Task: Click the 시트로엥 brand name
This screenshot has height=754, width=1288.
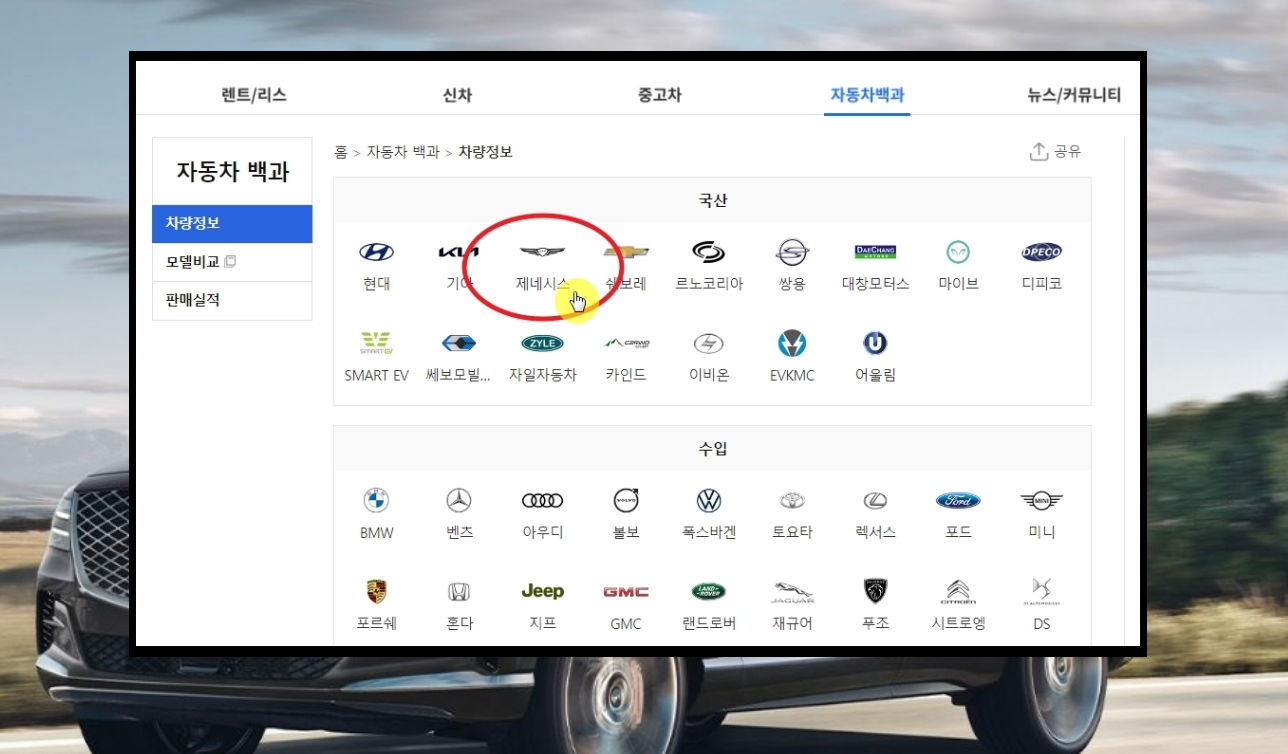Action: coord(958,623)
